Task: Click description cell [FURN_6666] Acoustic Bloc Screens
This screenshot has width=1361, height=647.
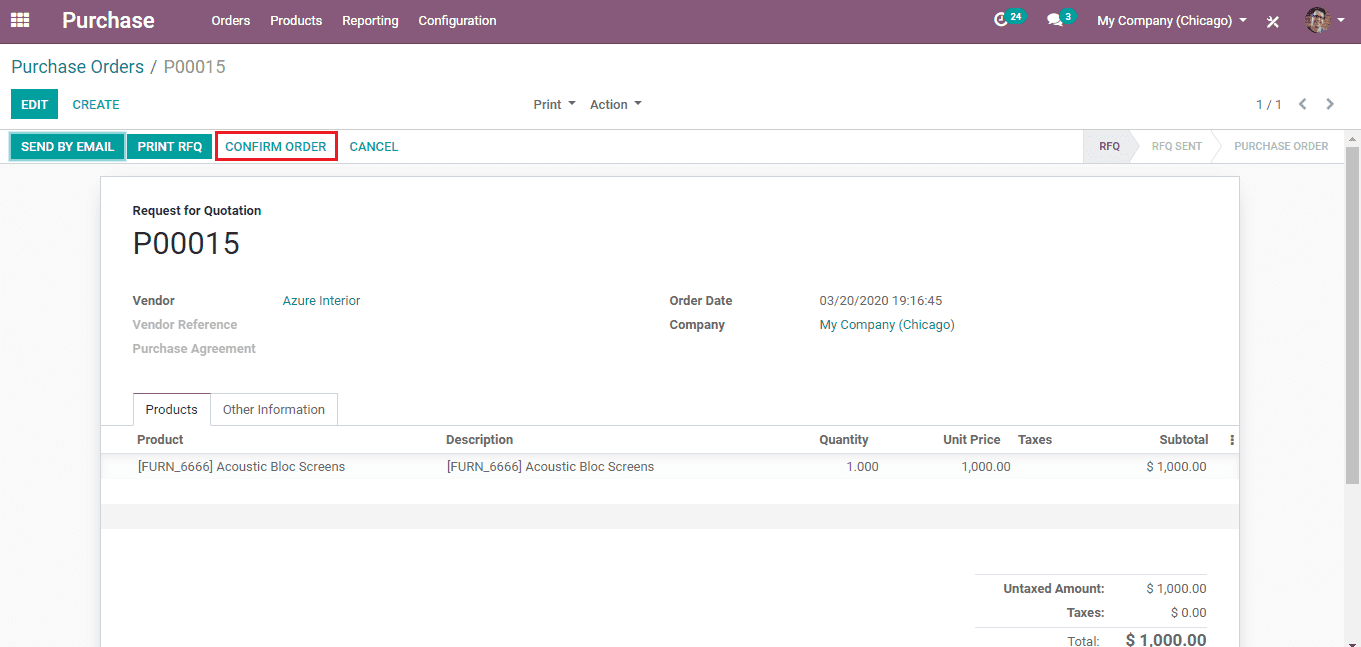Action: [x=550, y=466]
